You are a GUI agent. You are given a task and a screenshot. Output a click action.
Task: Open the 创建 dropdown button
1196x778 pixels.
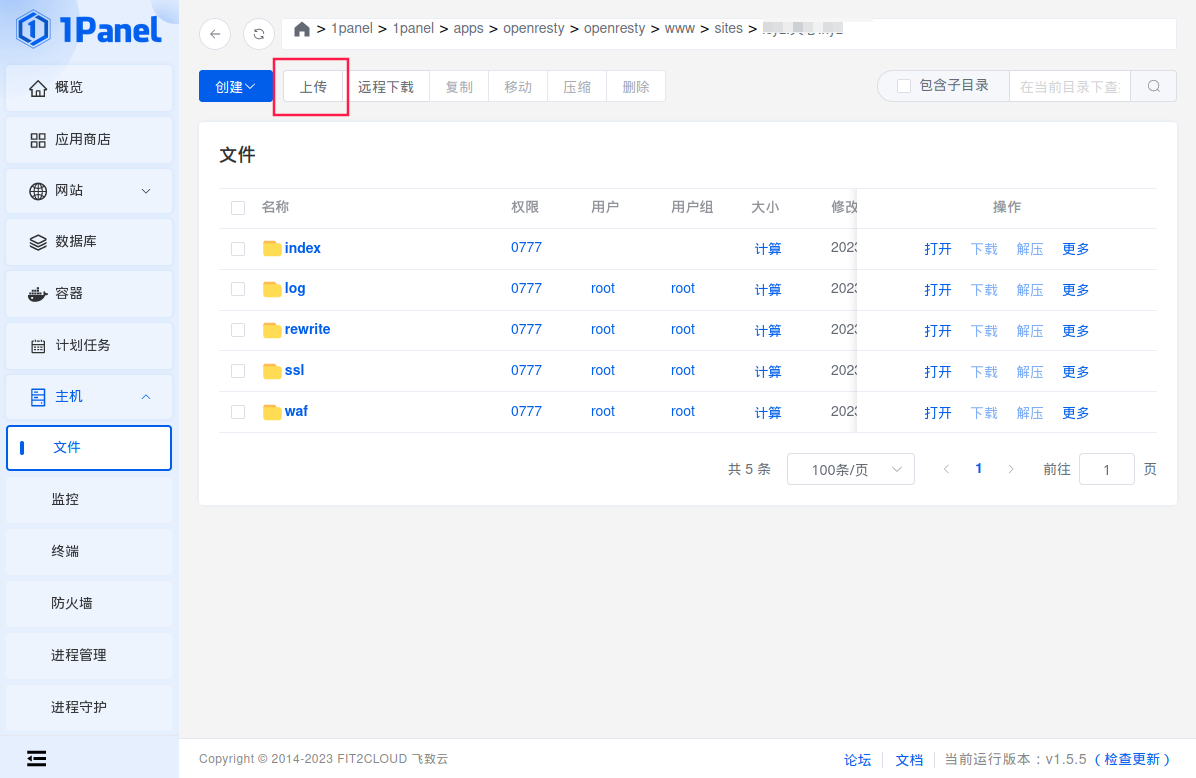(235, 87)
